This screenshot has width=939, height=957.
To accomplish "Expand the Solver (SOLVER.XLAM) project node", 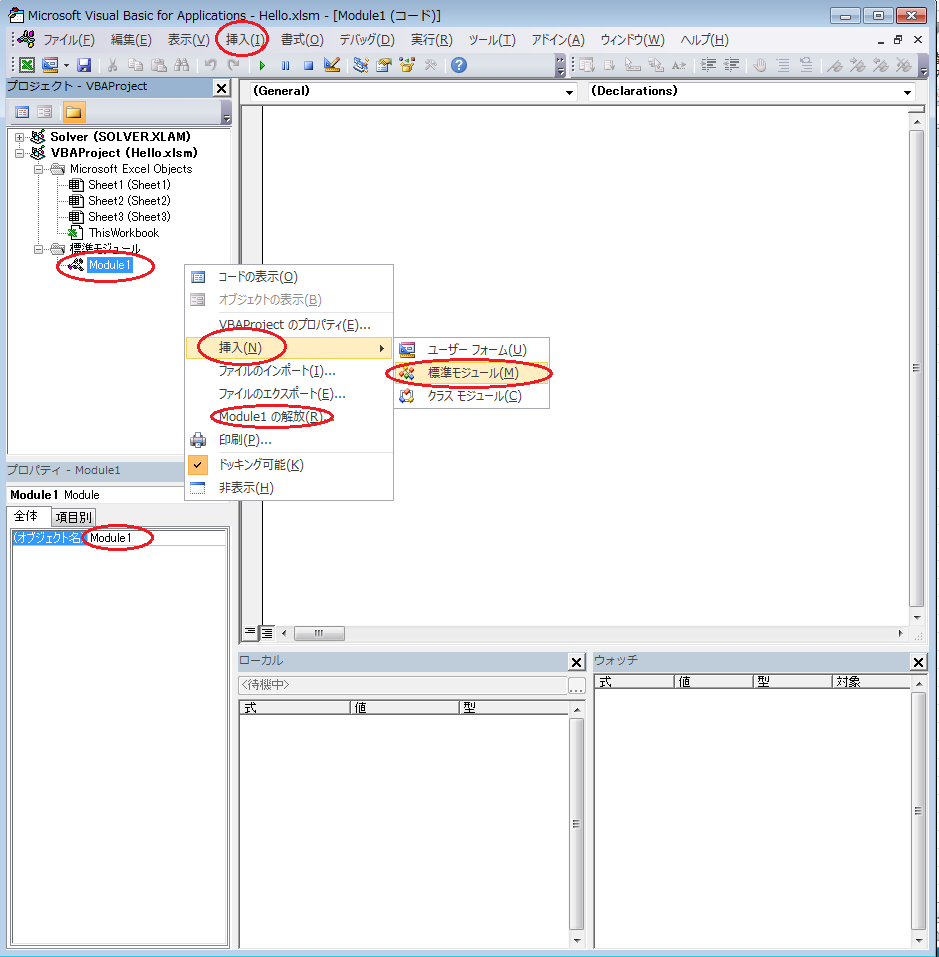I will pyautogui.click(x=20, y=137).
